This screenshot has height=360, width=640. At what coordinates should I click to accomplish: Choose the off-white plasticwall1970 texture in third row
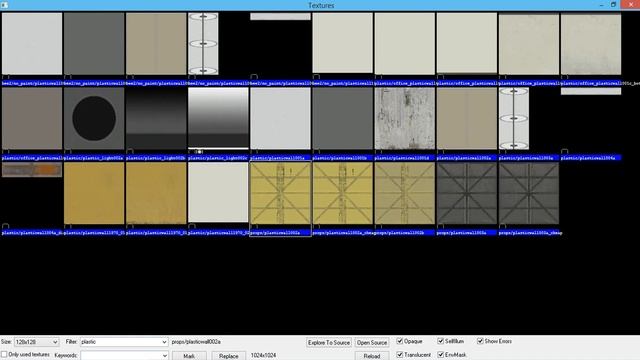[x=218, y=193]
